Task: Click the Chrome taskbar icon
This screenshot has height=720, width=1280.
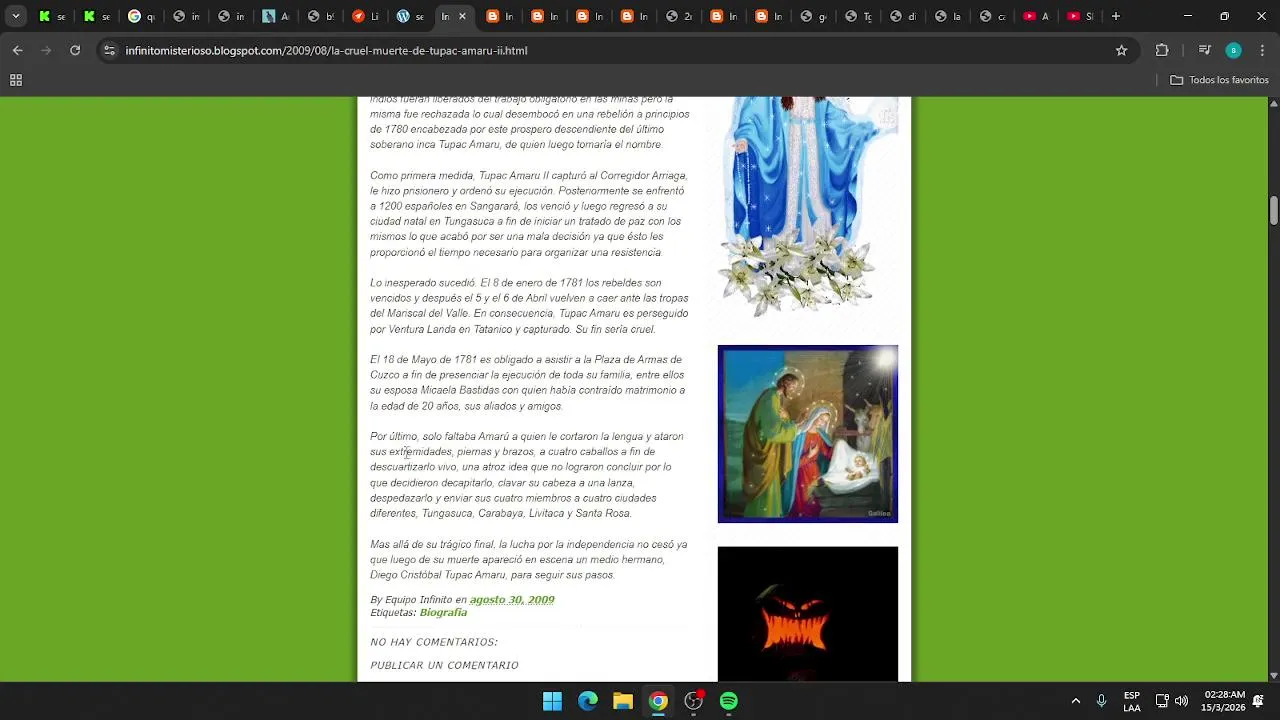Action: click(x=658, y=701)
